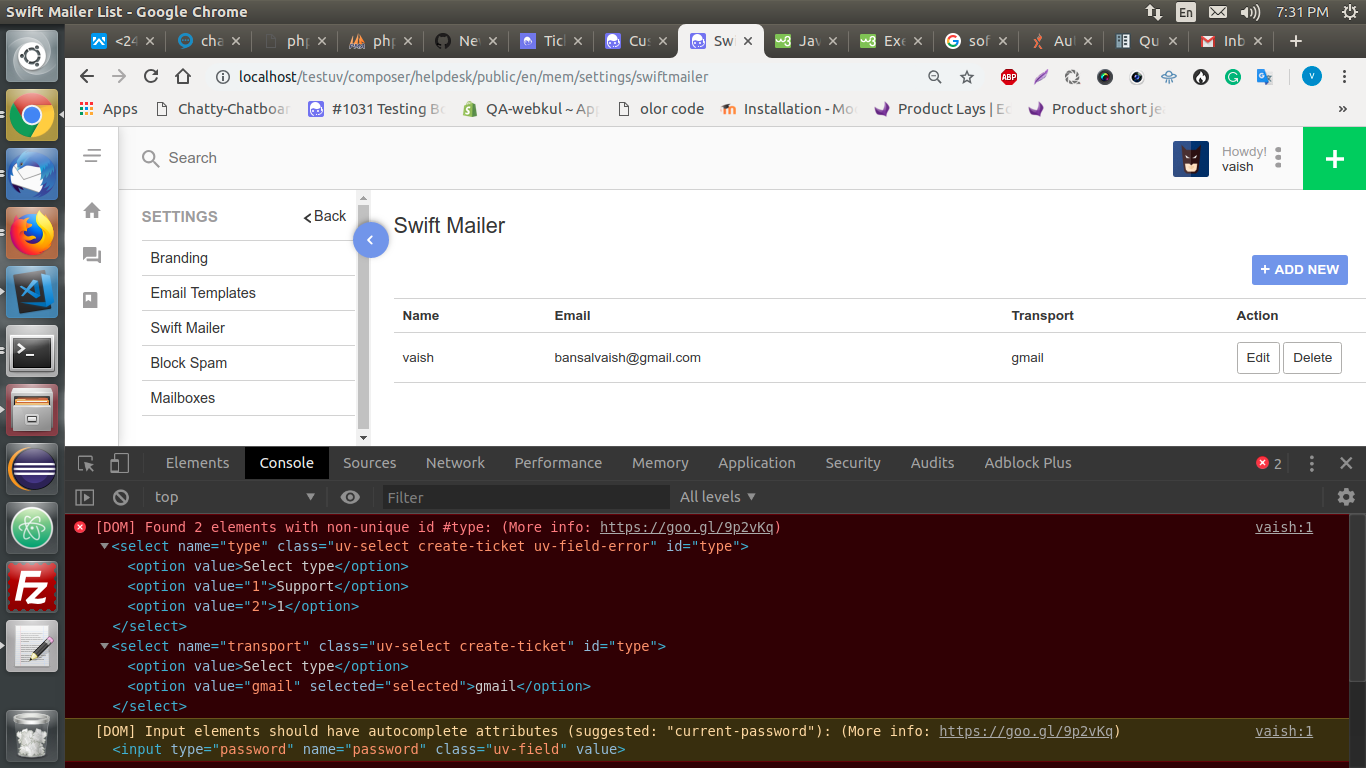Switch to the Network tab in DevTools
Screen dimensions: 1366x768
click(x=455, y=463)
